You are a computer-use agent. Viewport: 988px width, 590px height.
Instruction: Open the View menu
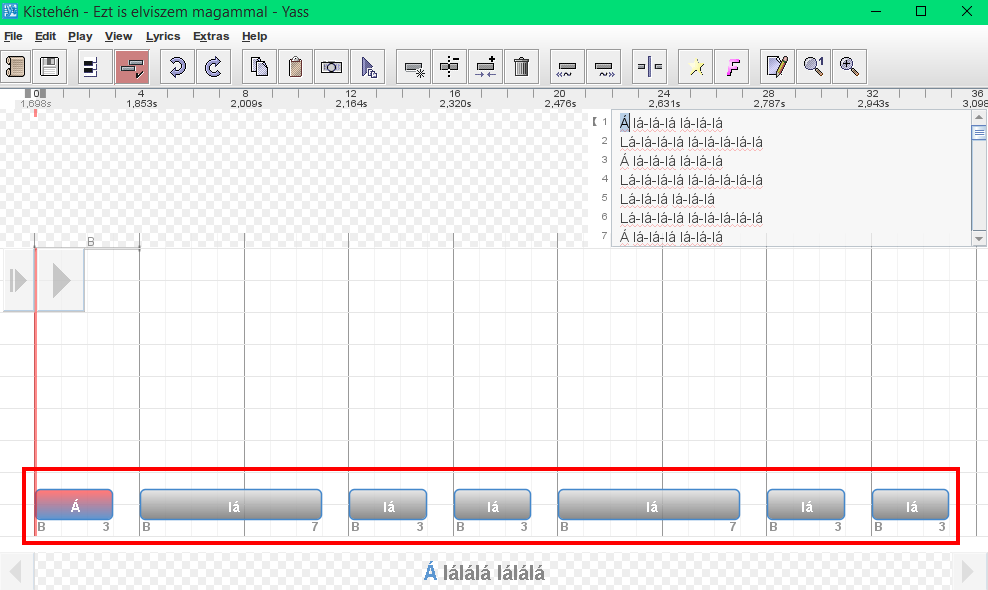tap(118, 36)
